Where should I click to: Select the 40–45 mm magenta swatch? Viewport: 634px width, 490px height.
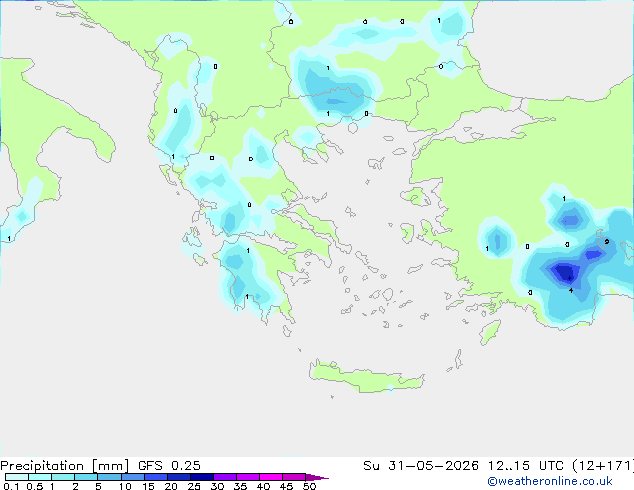pos(271,477)
